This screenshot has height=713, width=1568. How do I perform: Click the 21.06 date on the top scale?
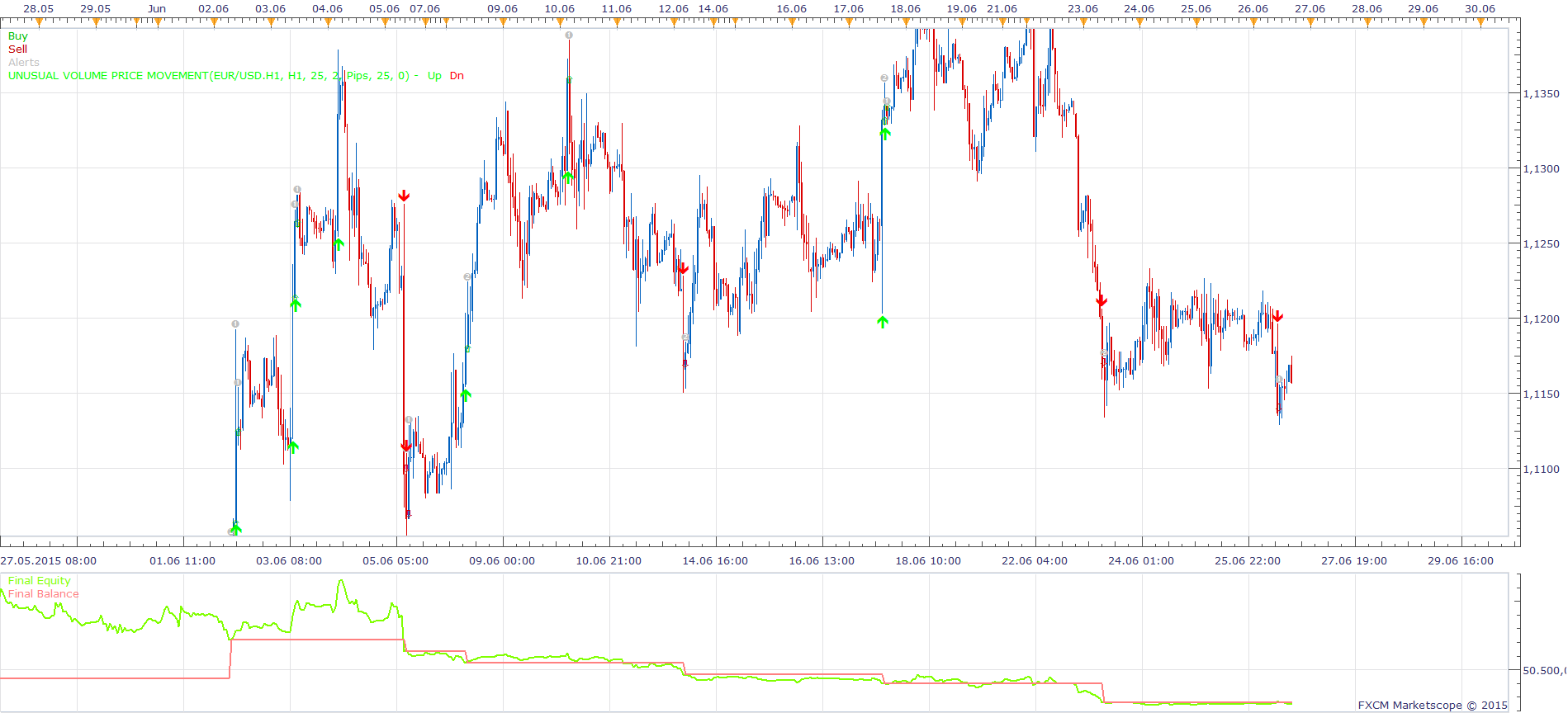1002,9
